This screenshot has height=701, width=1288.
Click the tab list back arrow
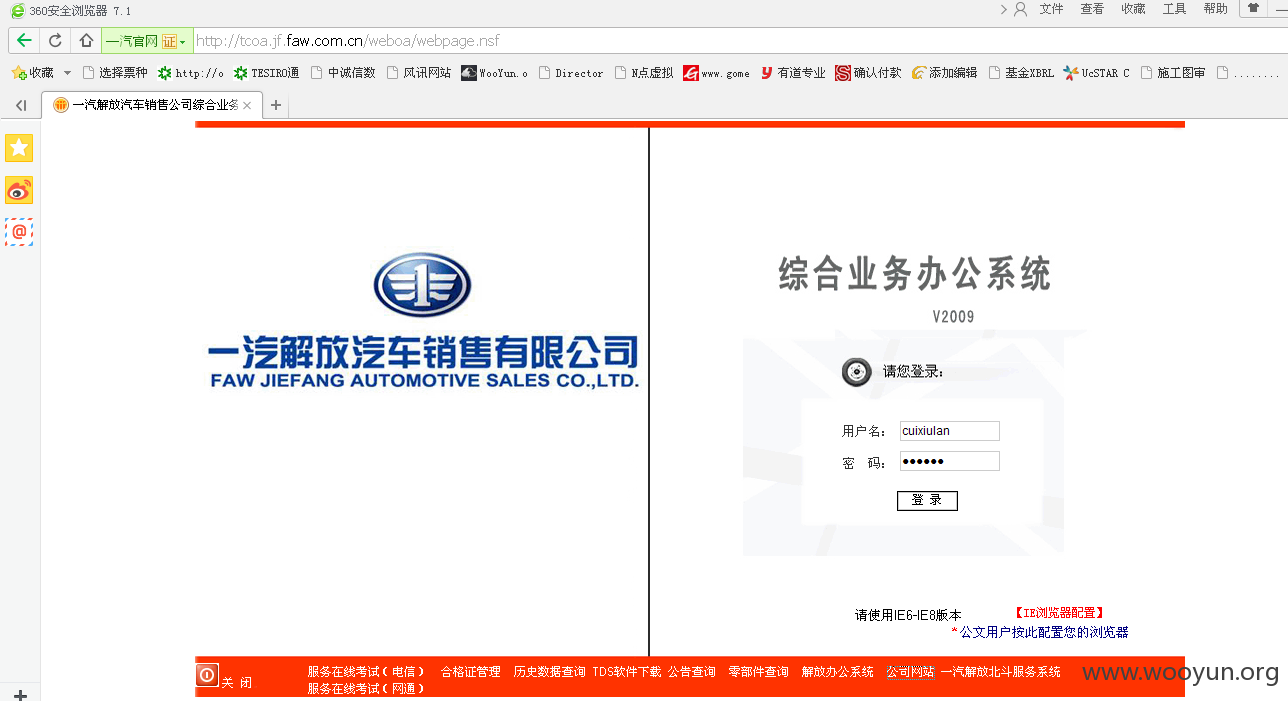[x=21, y=105]
